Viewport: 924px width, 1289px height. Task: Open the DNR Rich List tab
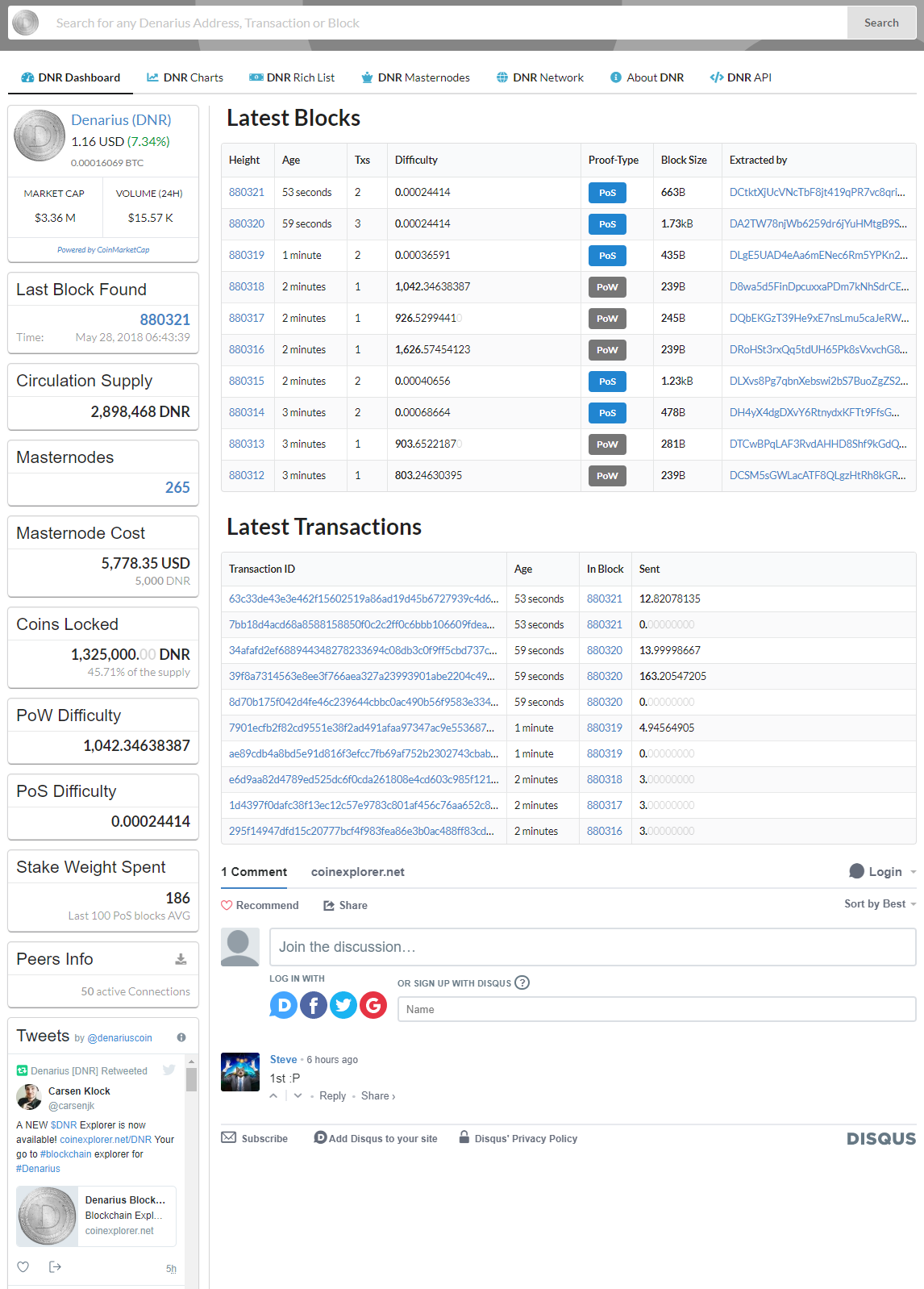pyautogui.click(x=292, y=77)
